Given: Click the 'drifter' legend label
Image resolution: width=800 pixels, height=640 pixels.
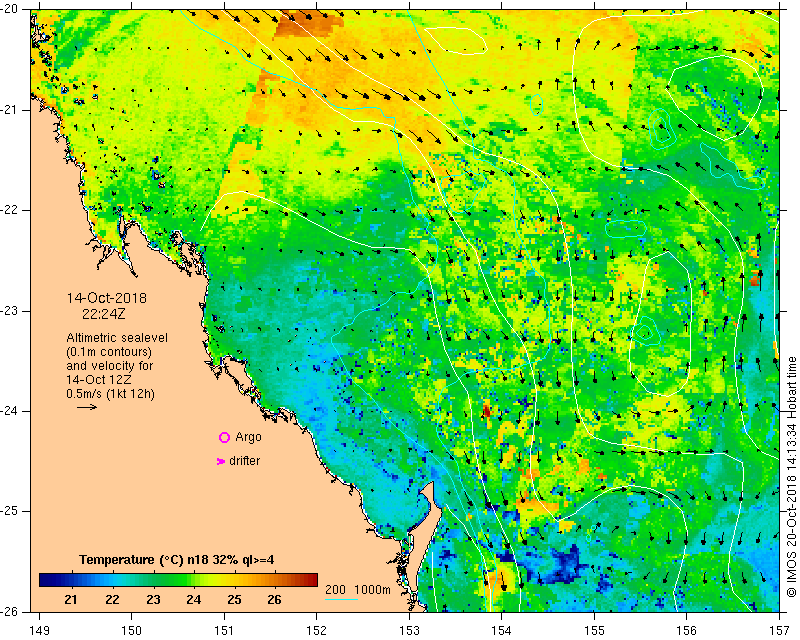Looking at the screenshot, I should click(244, 461).
